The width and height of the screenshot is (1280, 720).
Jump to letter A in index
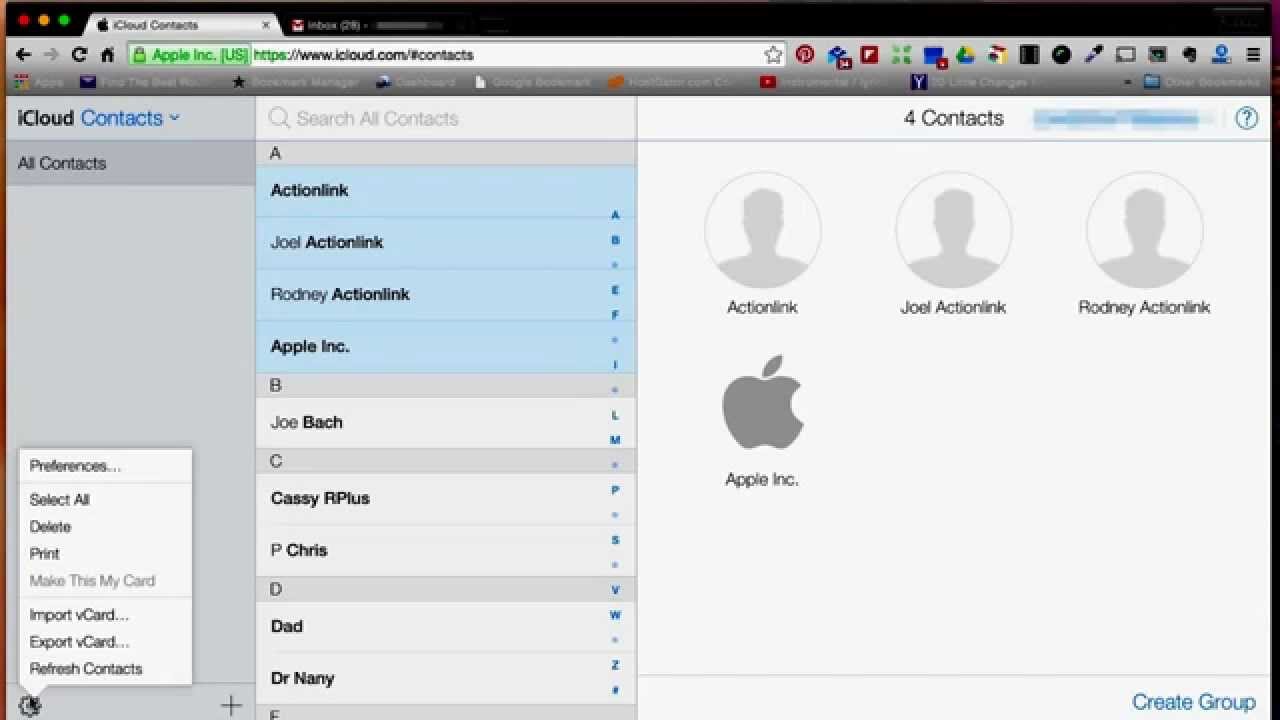point(615,215)
